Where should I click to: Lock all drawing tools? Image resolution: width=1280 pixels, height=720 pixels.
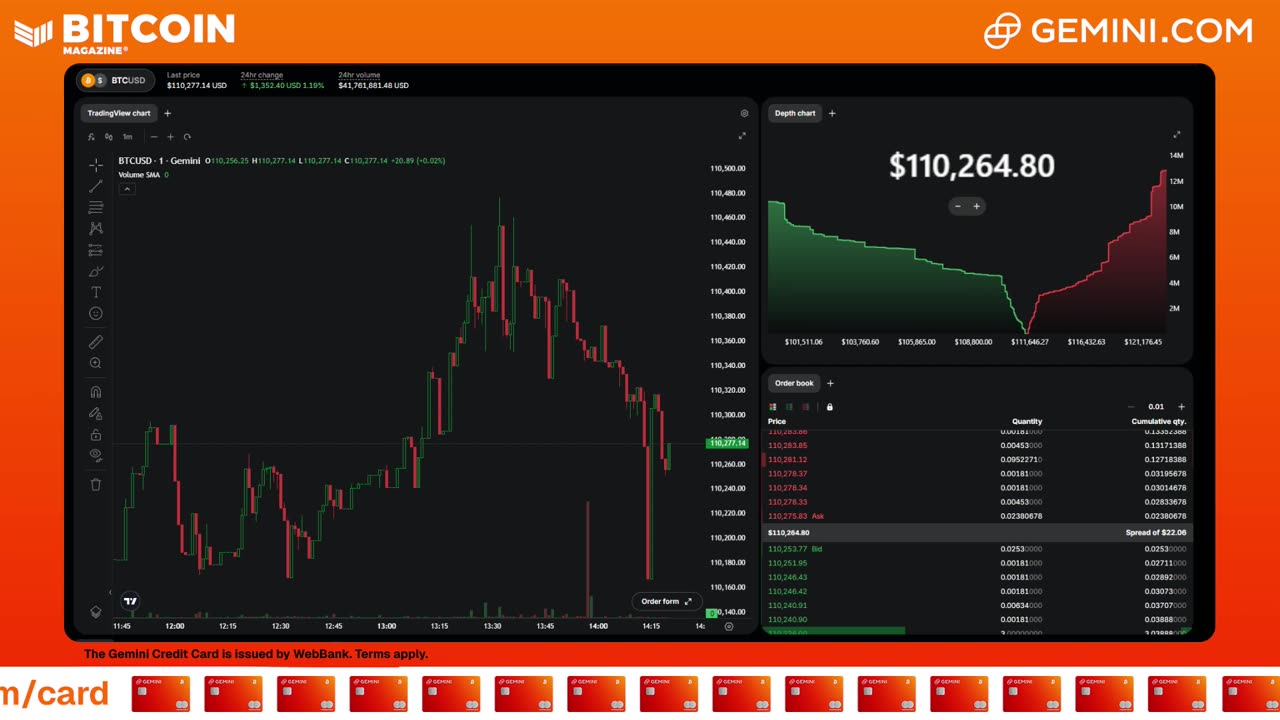[96, 434]
